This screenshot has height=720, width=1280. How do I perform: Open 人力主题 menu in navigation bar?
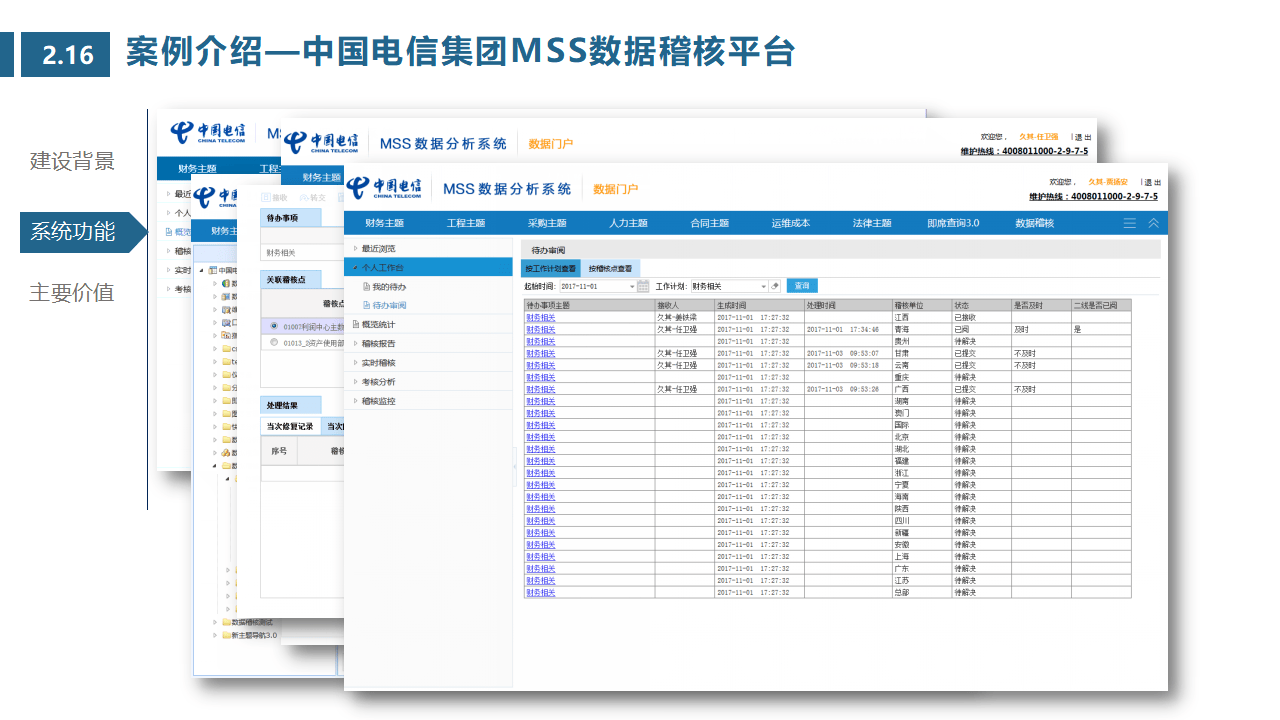pyautogui.click(x=628, y=223)
